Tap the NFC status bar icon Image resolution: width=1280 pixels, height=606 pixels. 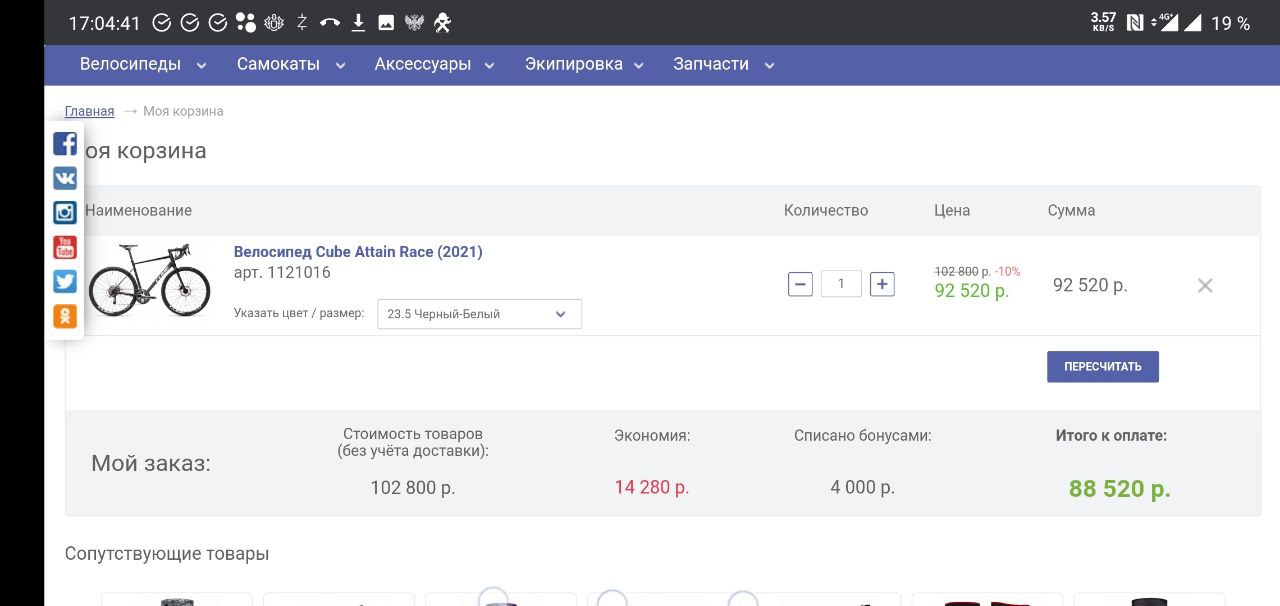tap(1135, 22)
